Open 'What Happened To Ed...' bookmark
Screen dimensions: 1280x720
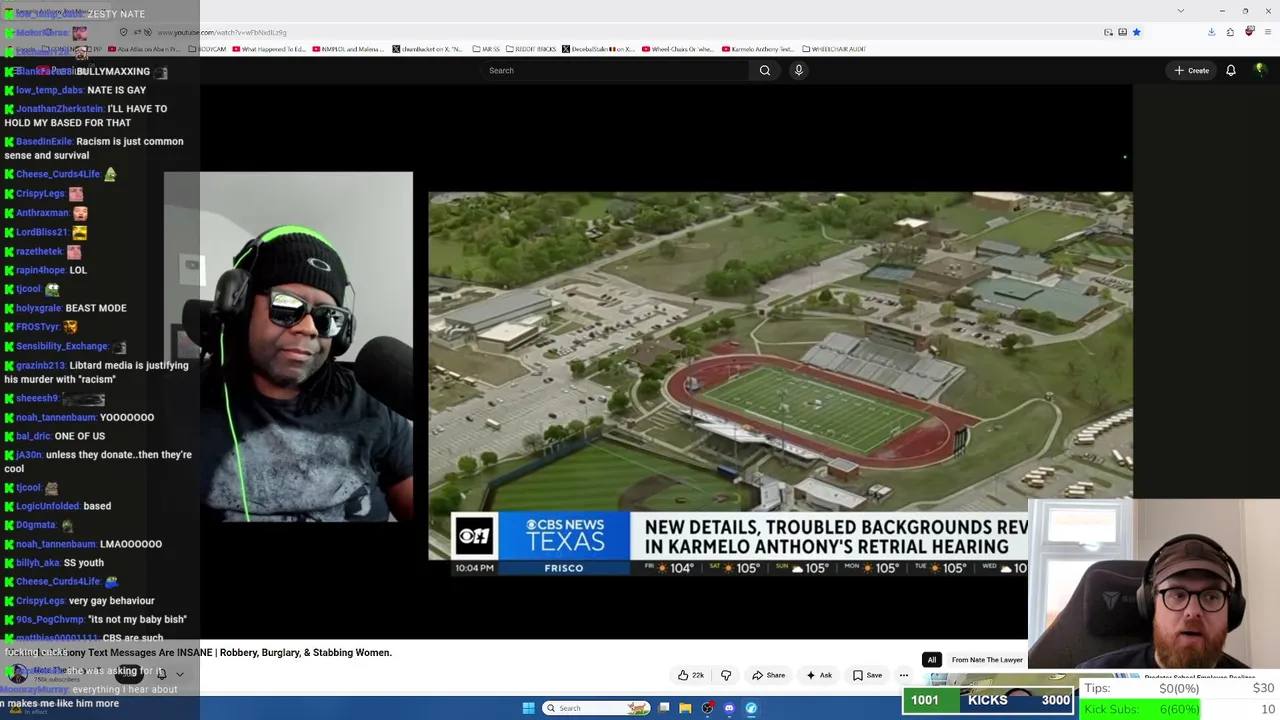pos(270,49)
